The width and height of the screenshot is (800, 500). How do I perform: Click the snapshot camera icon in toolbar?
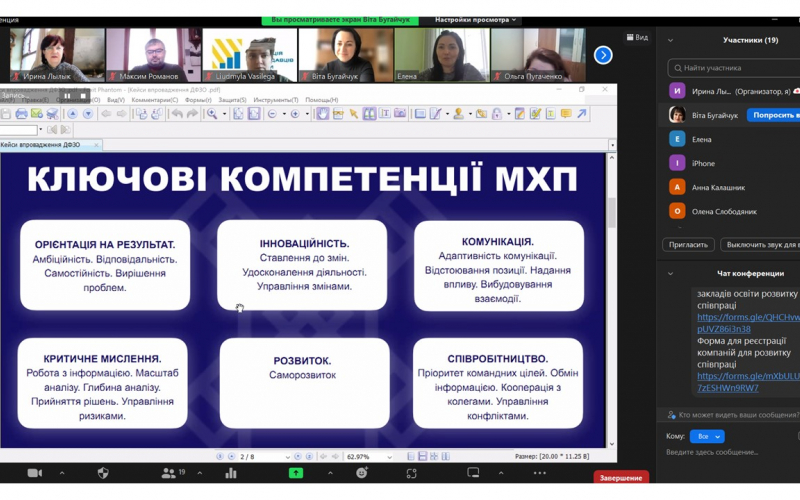[x=400, y=114]
